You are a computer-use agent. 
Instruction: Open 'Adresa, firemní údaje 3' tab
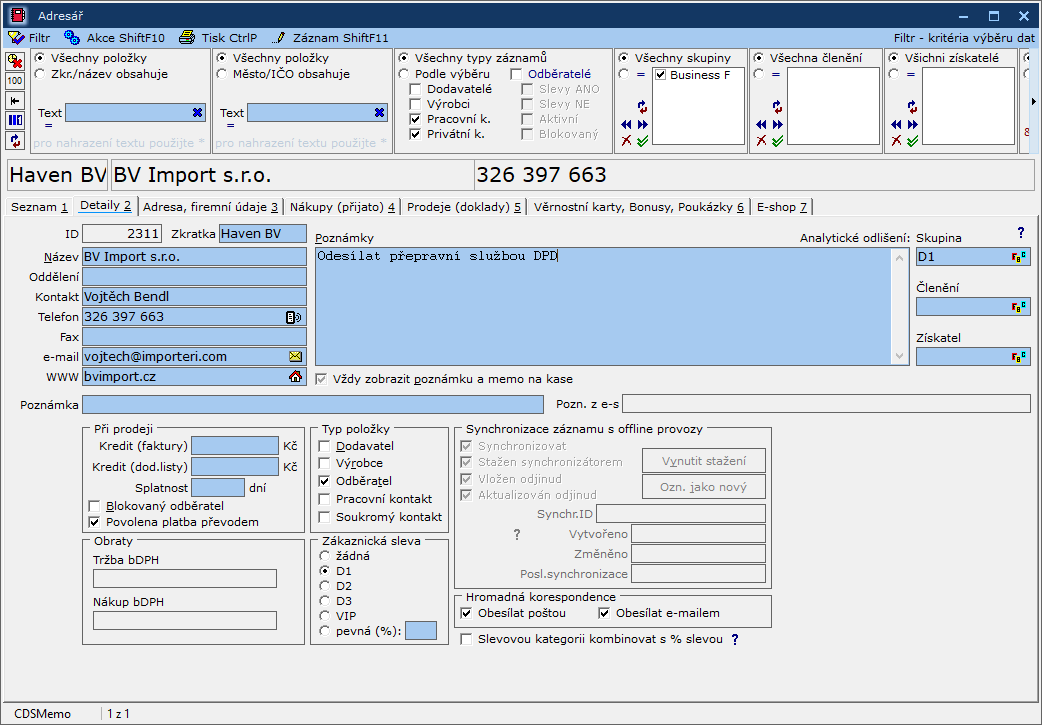click(x=211, y=207)
